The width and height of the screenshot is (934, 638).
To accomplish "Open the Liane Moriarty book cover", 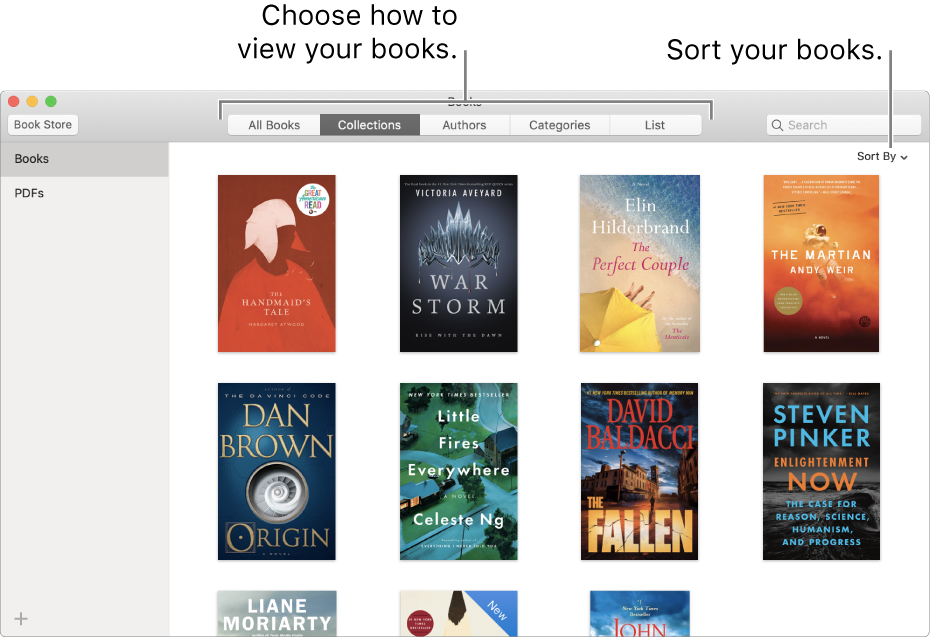I will point(276,614).
